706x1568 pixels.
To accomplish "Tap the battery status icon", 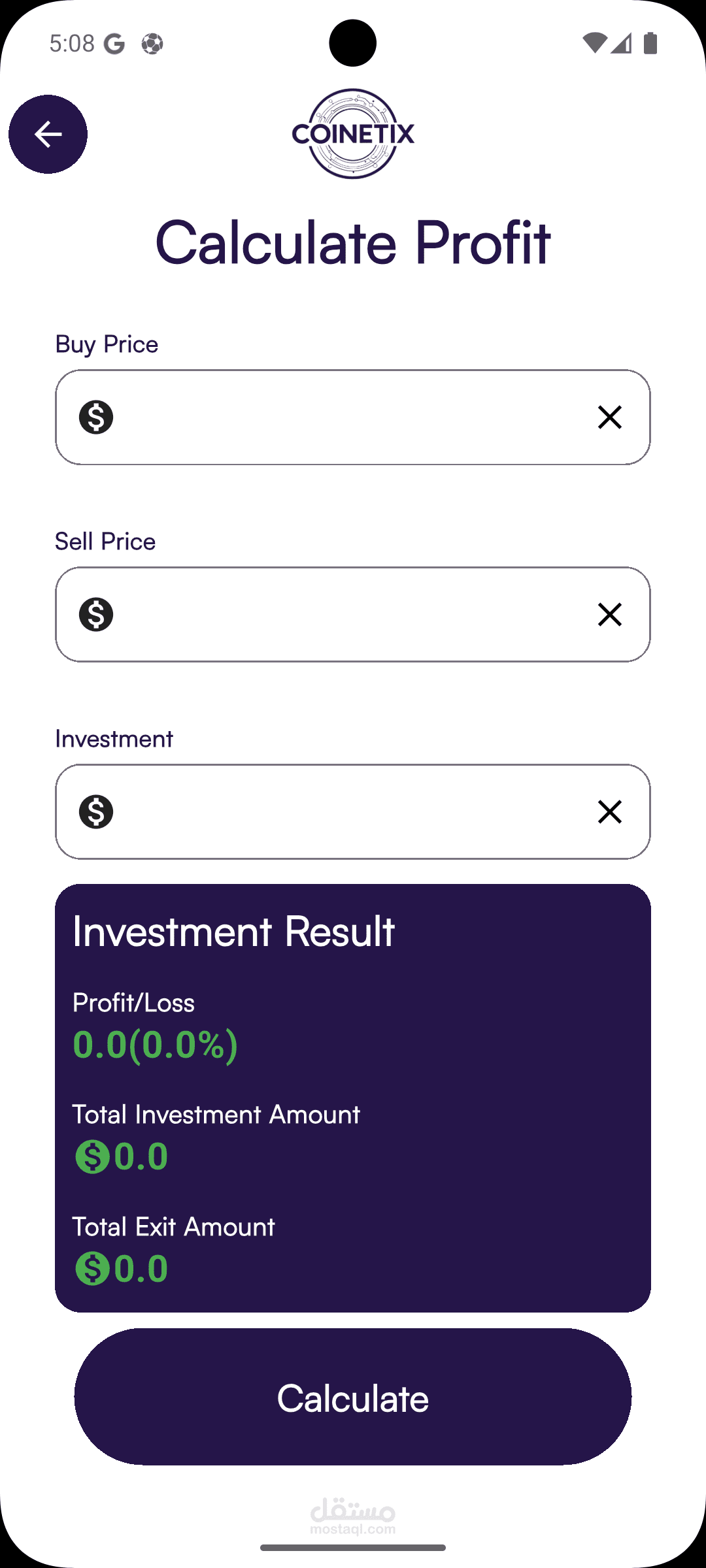I will (650, 43).
